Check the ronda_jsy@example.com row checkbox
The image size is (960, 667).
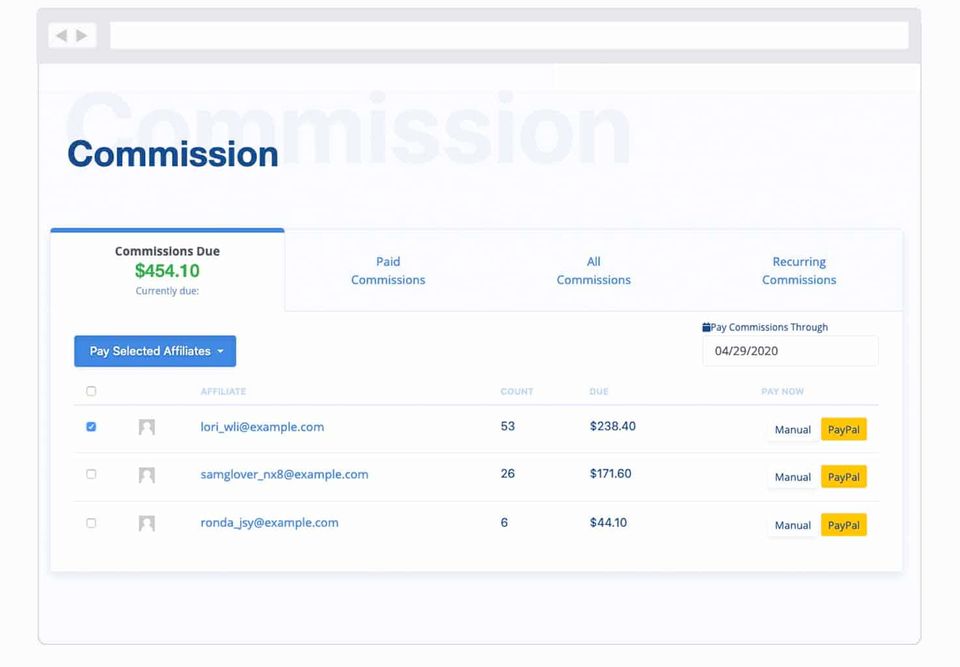[x=91, y=523]
